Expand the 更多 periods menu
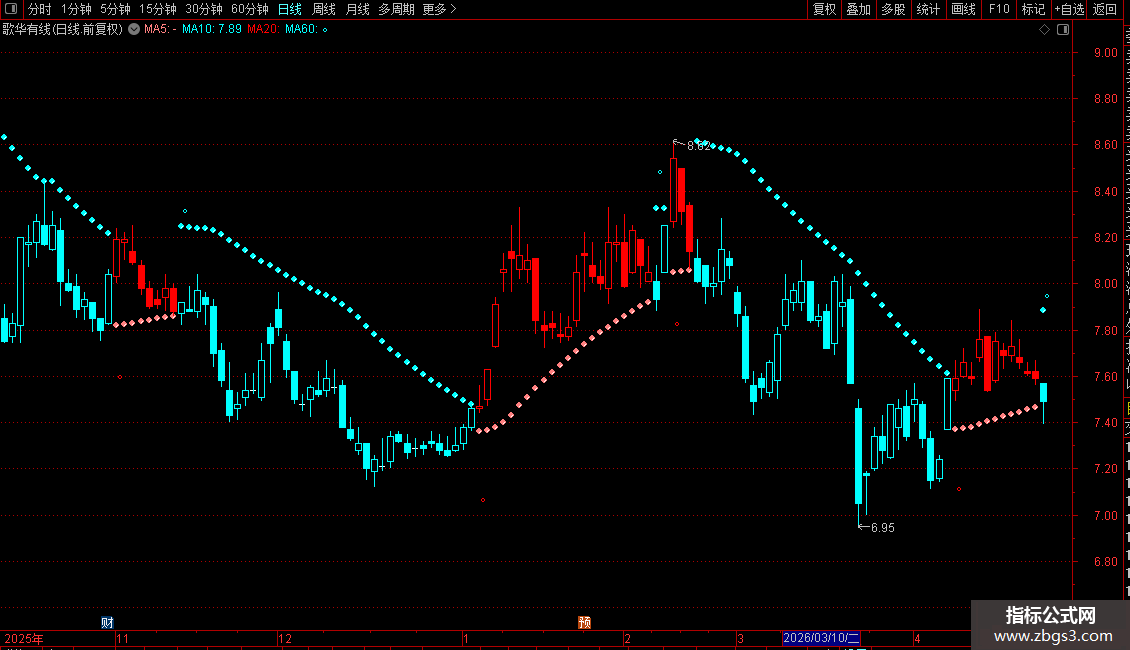 point(439,9)
